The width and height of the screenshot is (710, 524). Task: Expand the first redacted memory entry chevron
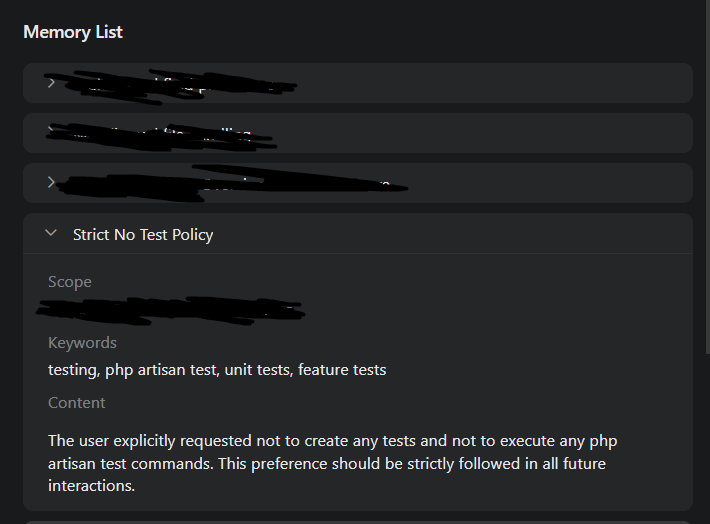point(51,83)
